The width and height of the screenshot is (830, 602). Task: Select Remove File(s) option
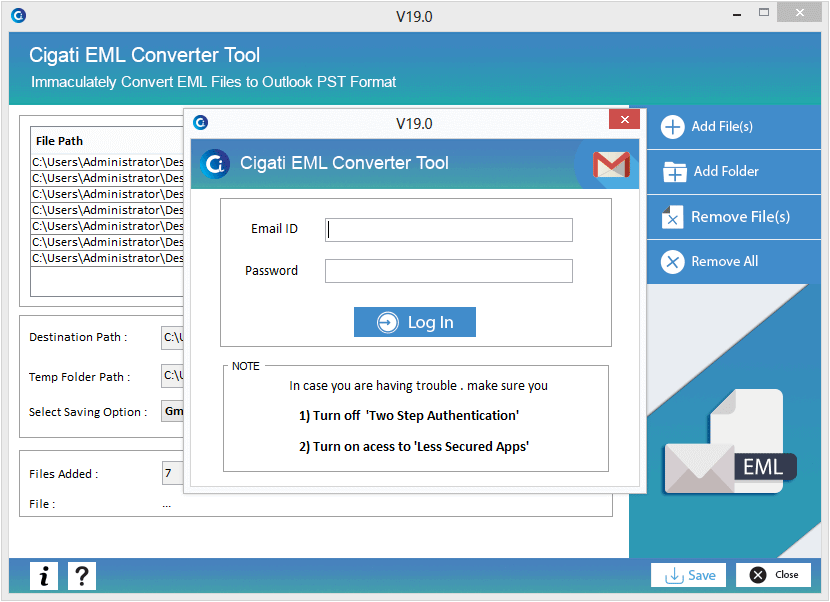tap(734, 217)
